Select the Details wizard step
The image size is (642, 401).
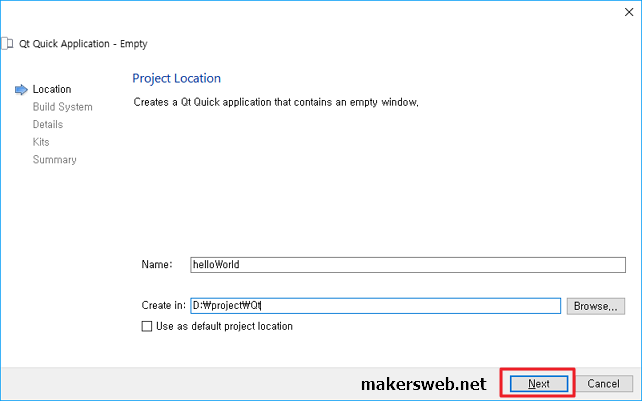coord(48,125)
